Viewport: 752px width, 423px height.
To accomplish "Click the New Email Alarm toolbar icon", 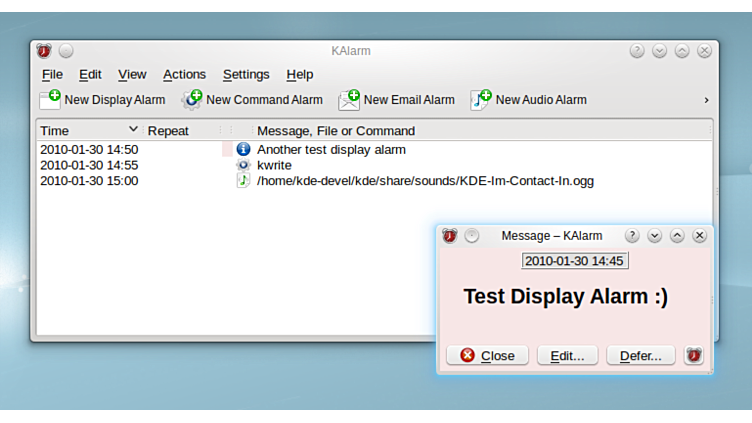I will [x=349, y=100].
